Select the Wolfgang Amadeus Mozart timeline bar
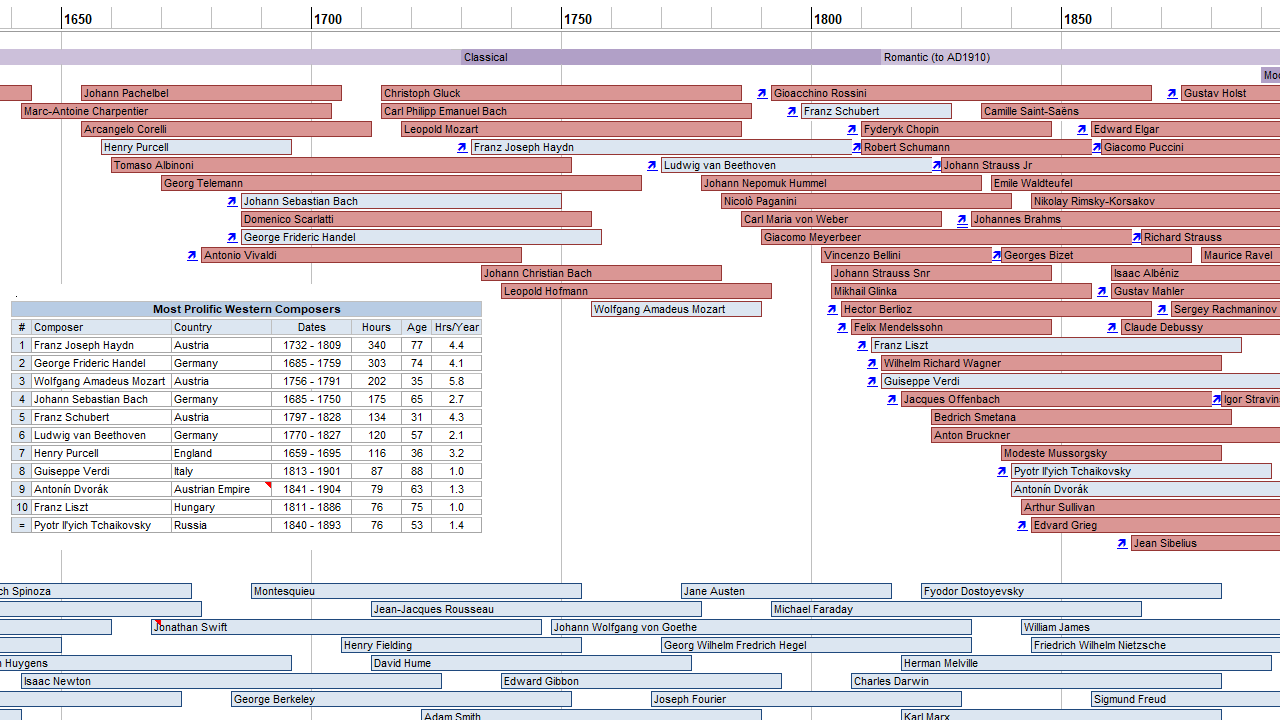Image resolution: width=1280 pixels, height=720 pixels. click(676, 309)
